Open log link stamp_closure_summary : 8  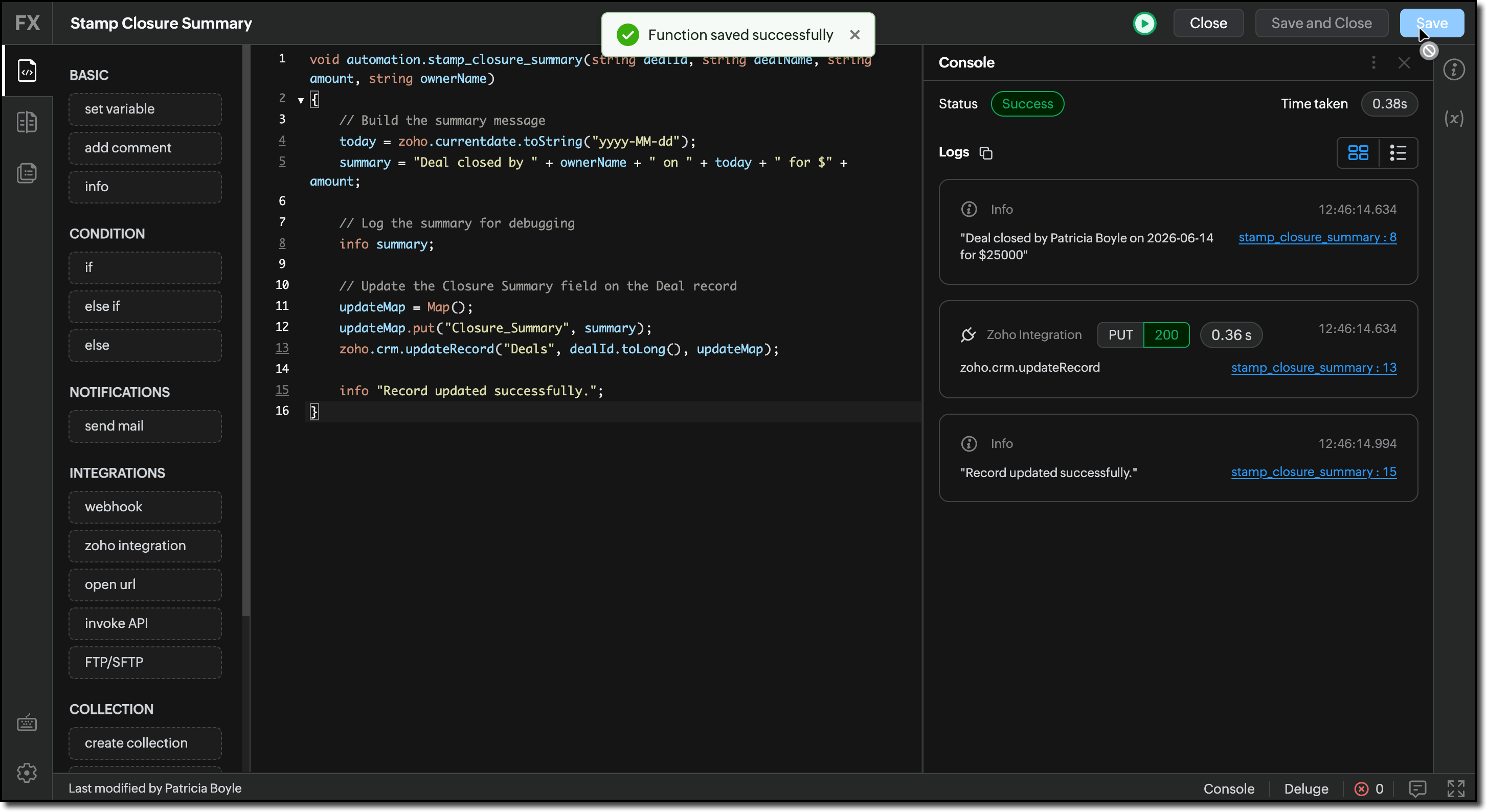point(1317,237)
